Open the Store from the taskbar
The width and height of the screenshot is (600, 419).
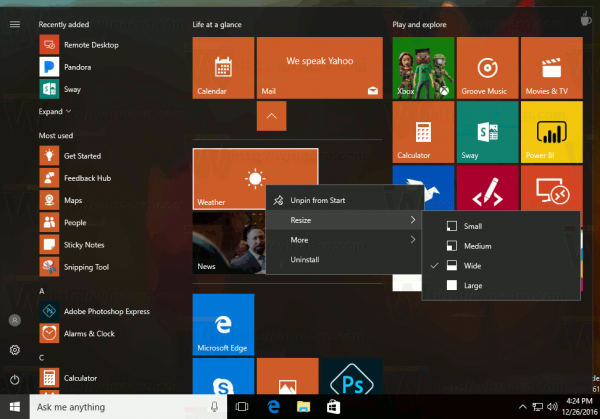point(333,407)
